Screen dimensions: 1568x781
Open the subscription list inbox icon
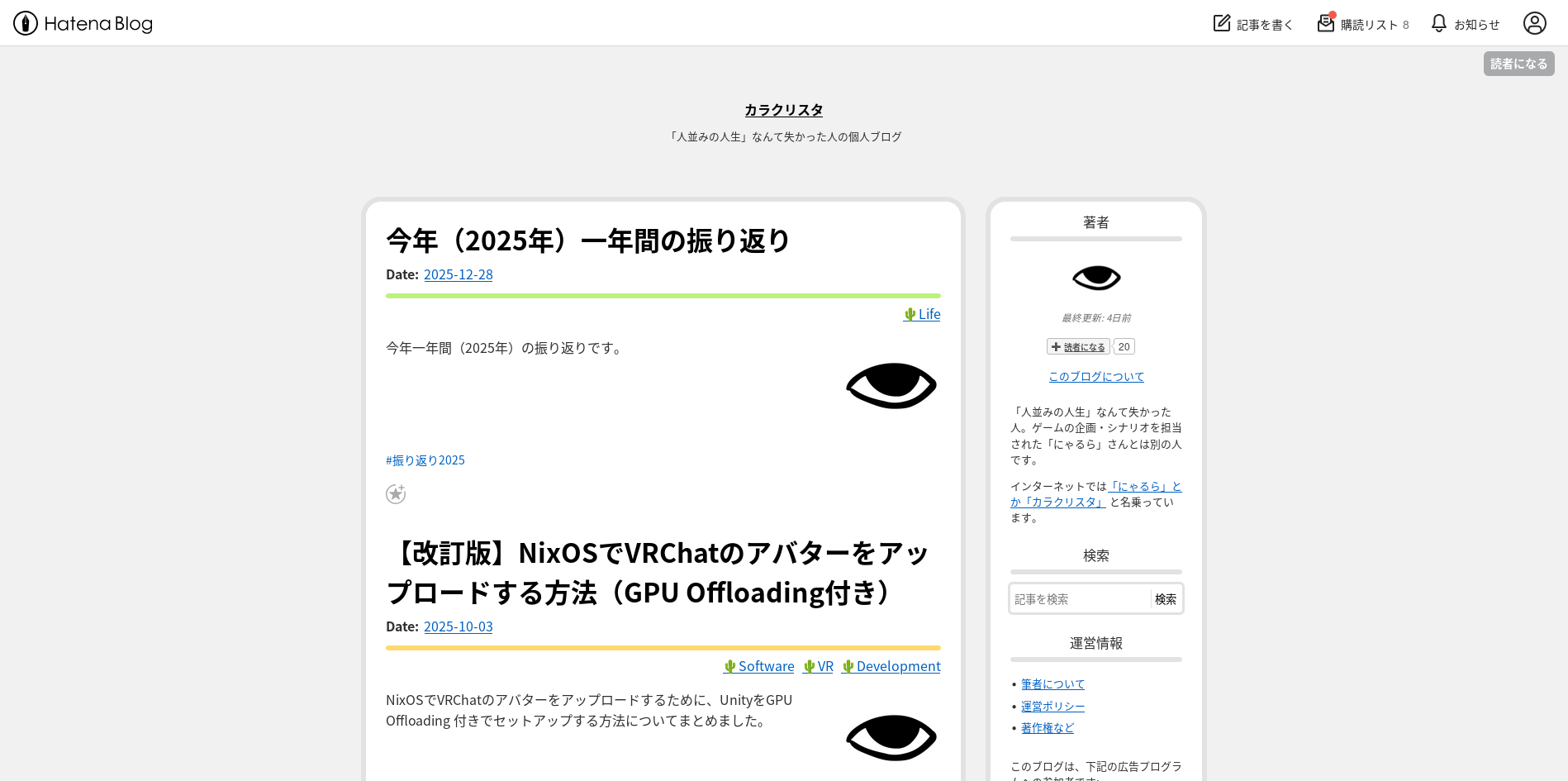coord(1326,23)
